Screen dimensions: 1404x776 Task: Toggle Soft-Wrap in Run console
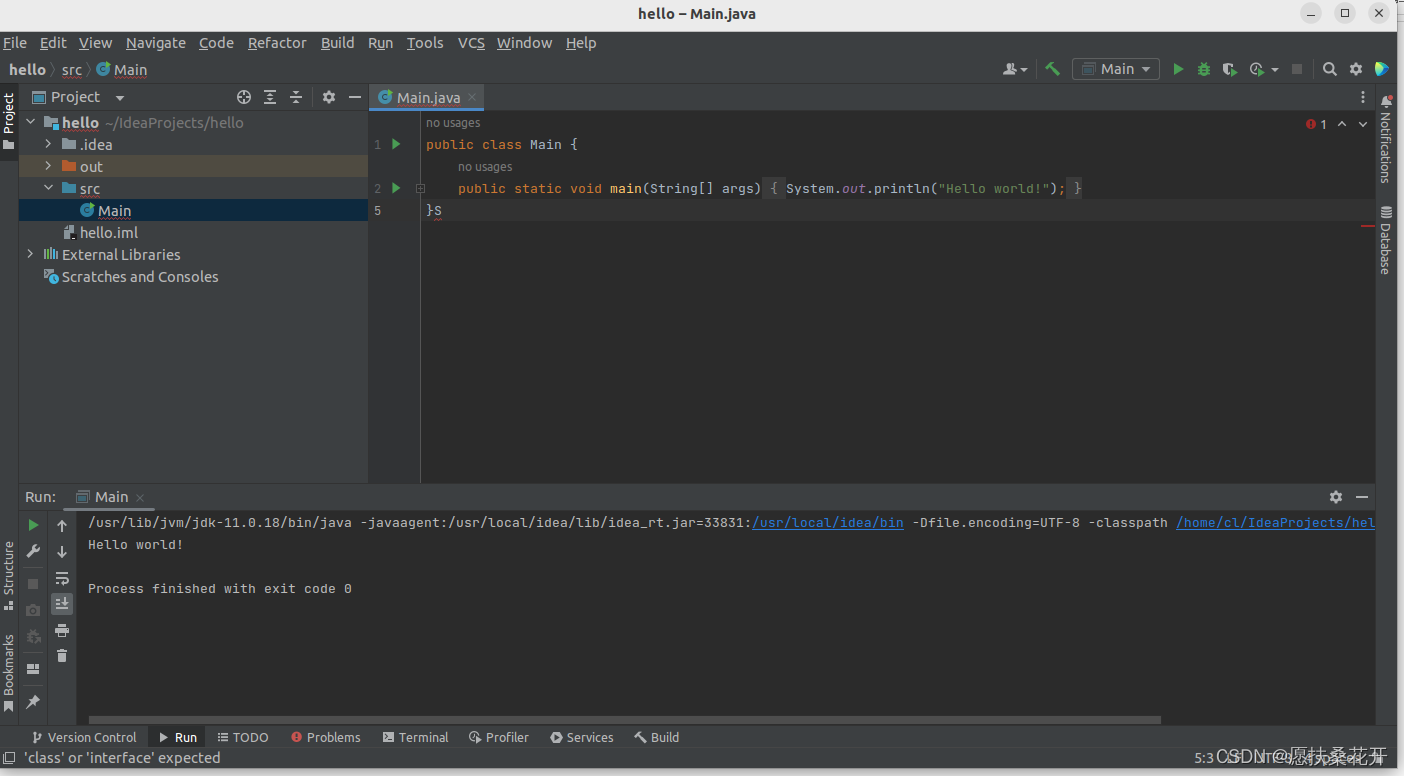pos(62,578)
